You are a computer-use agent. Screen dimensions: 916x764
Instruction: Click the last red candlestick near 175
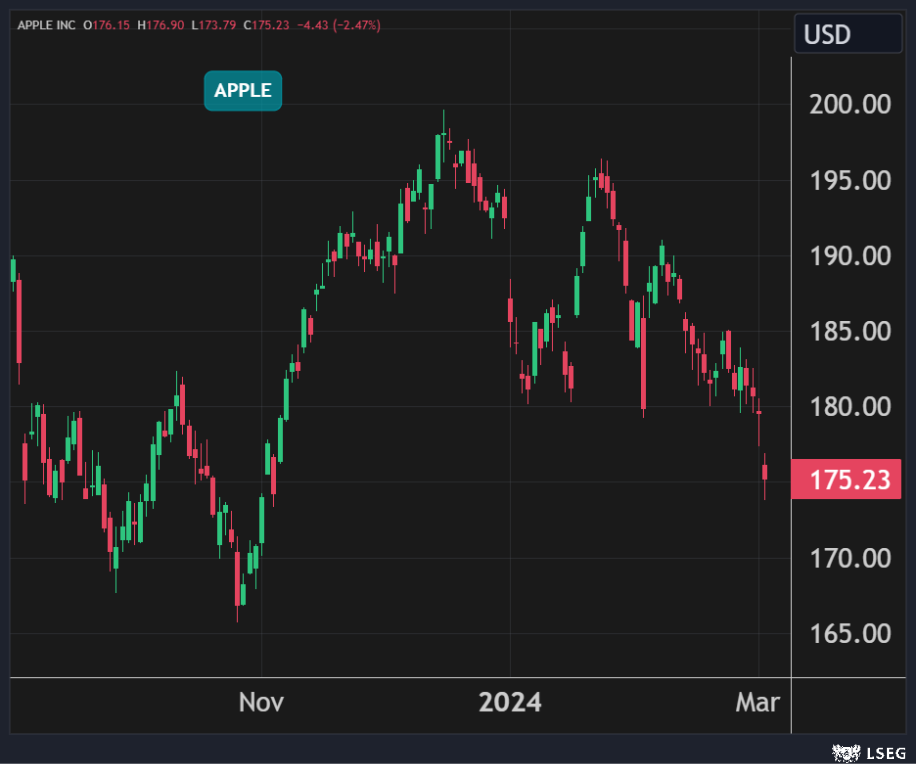pos(765,472)
